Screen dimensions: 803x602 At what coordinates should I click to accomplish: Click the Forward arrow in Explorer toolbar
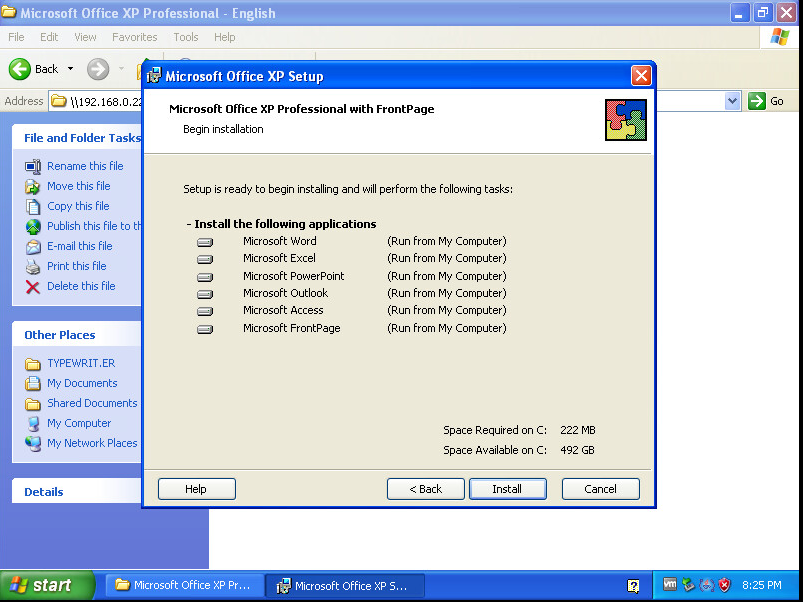[98, 69]
